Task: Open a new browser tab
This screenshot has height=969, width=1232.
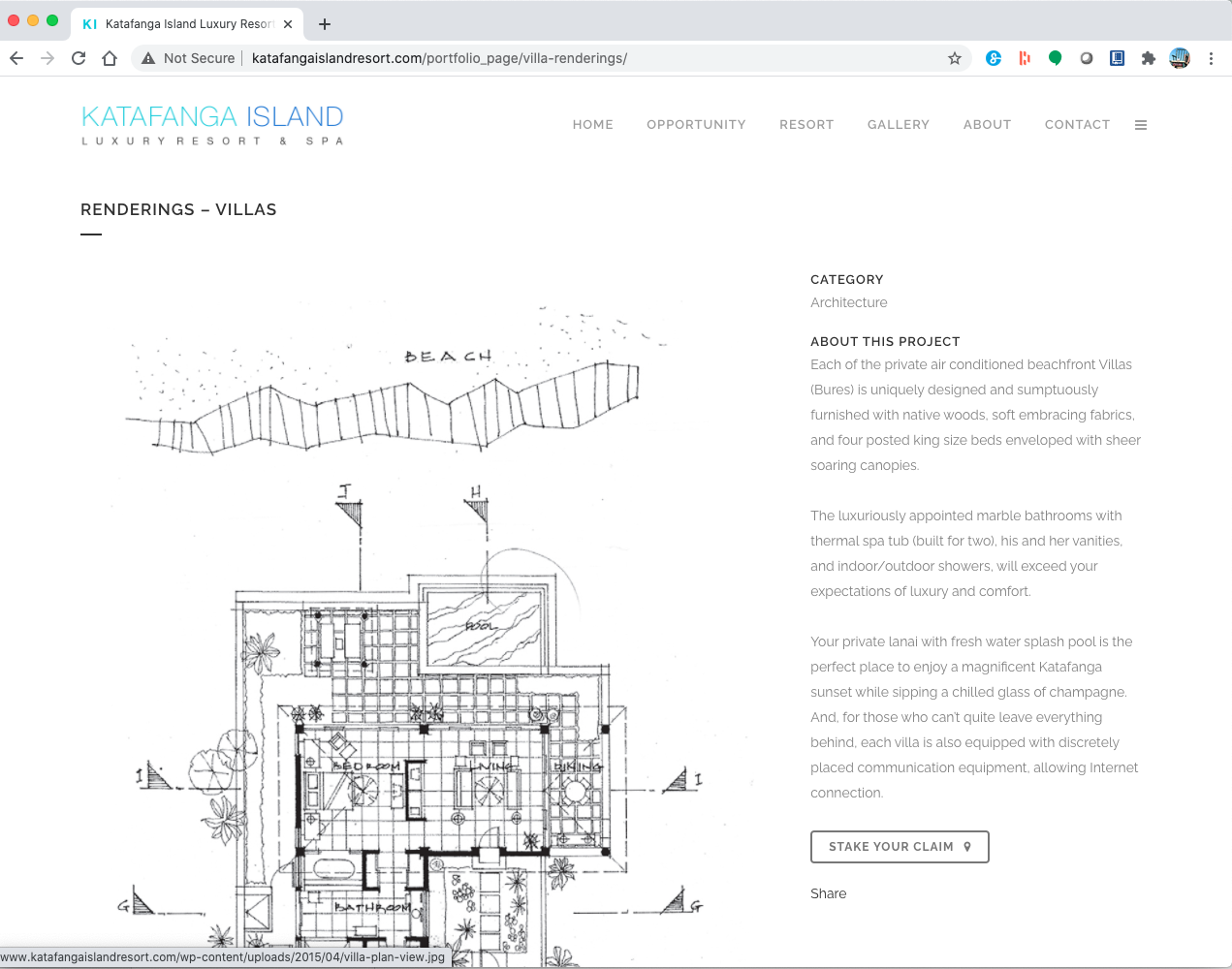Action: 325,24
